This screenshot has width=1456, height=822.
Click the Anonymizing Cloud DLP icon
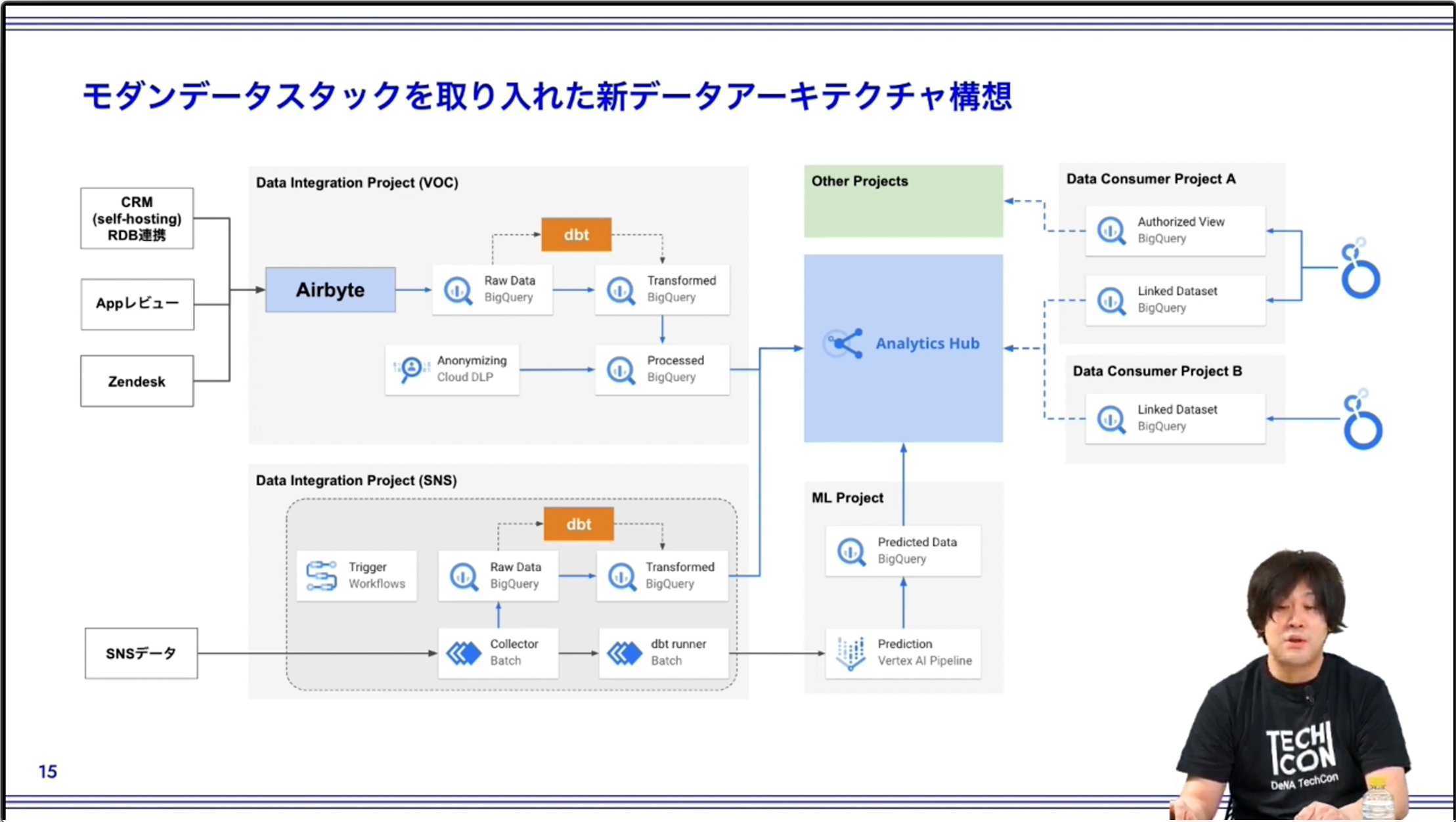point(411,369)
